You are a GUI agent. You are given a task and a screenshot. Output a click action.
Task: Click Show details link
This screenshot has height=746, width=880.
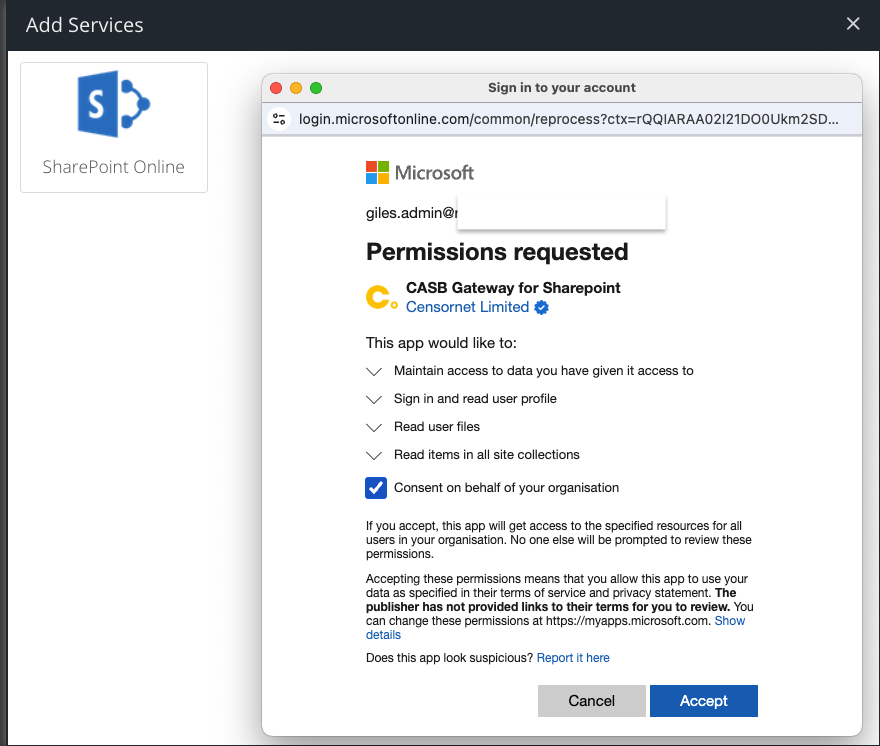(730, 621)
